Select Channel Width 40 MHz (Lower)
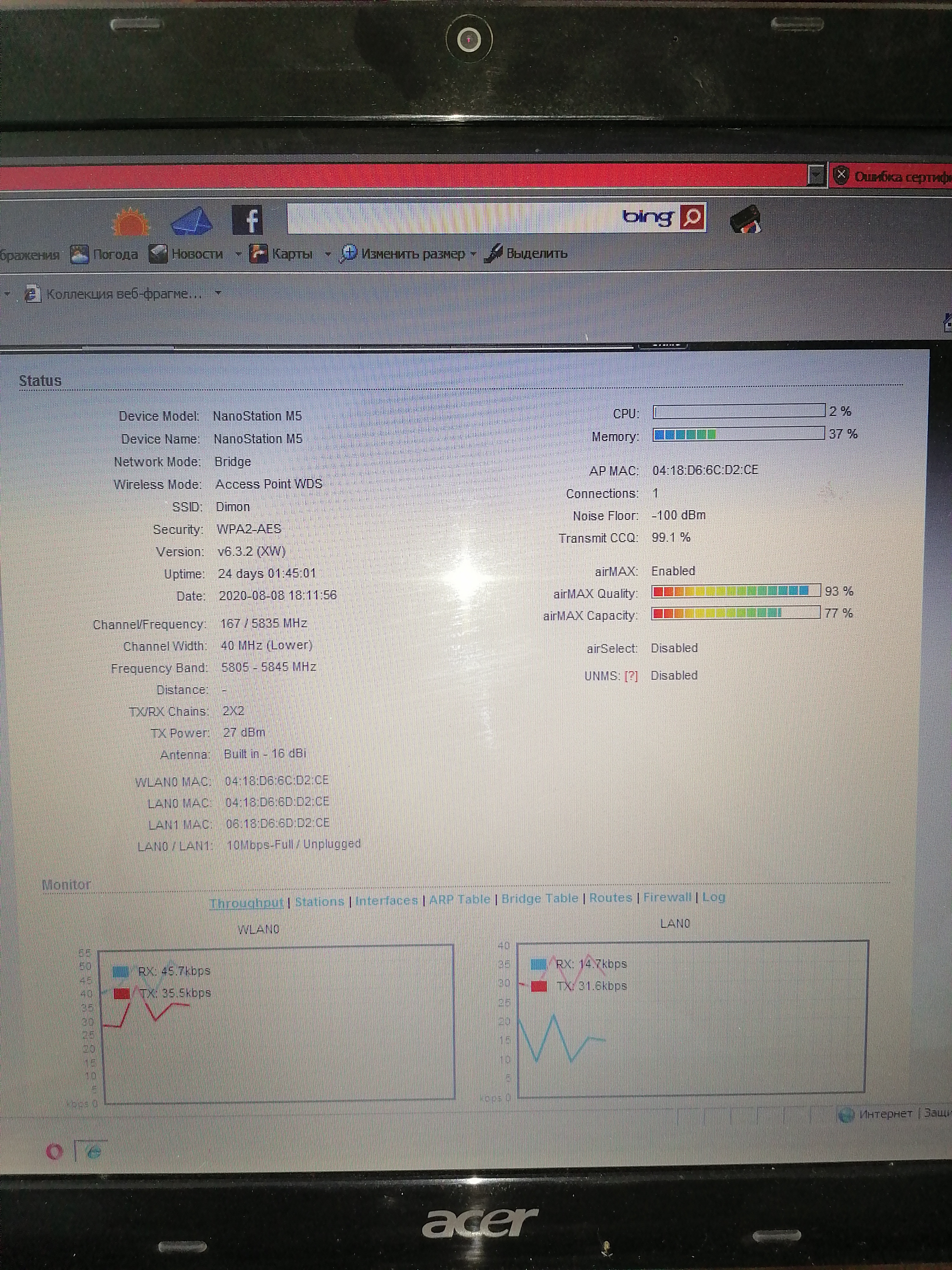 pos(266,645)
